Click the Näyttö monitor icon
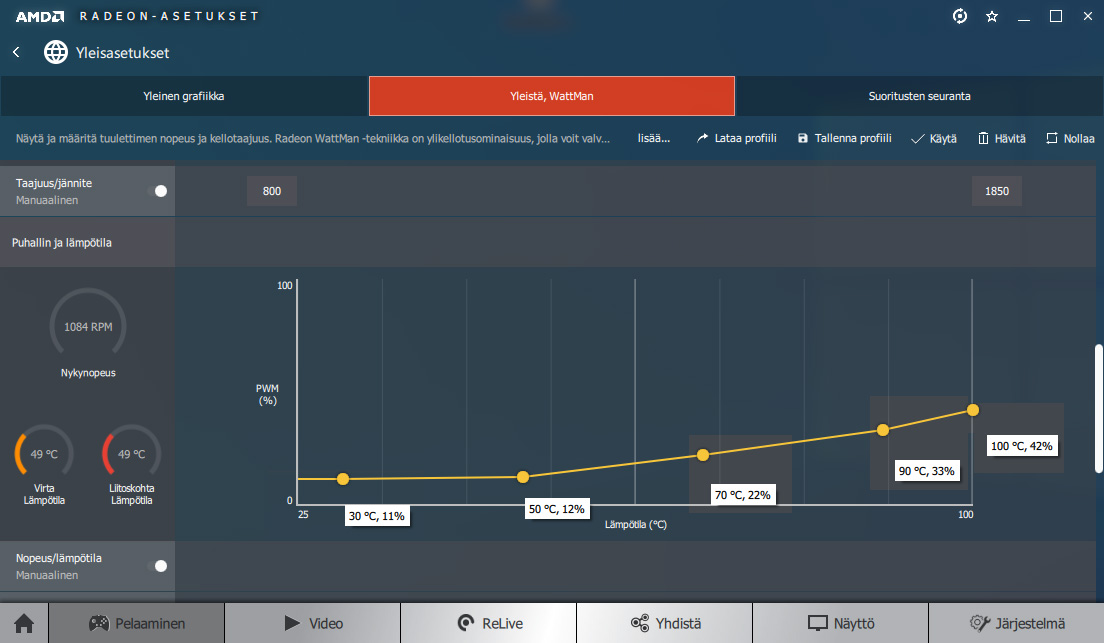1104x643 pixels. pos(817,623)
